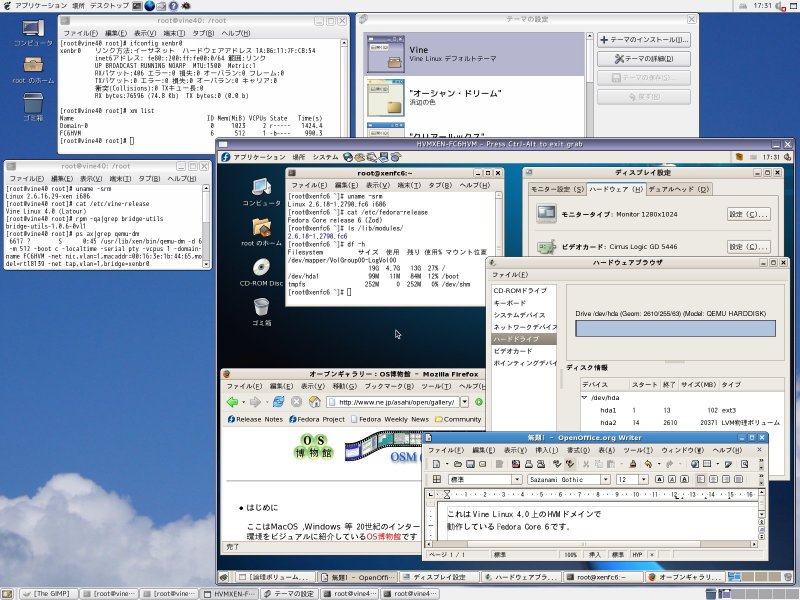Click the green Go button beside Firefox URL

[x=479, y=402]
